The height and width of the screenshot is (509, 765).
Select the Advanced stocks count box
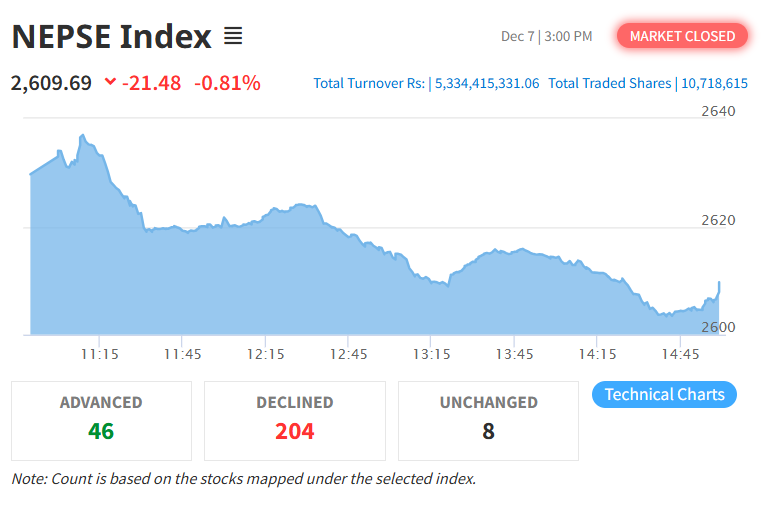(x=101, y=420)
